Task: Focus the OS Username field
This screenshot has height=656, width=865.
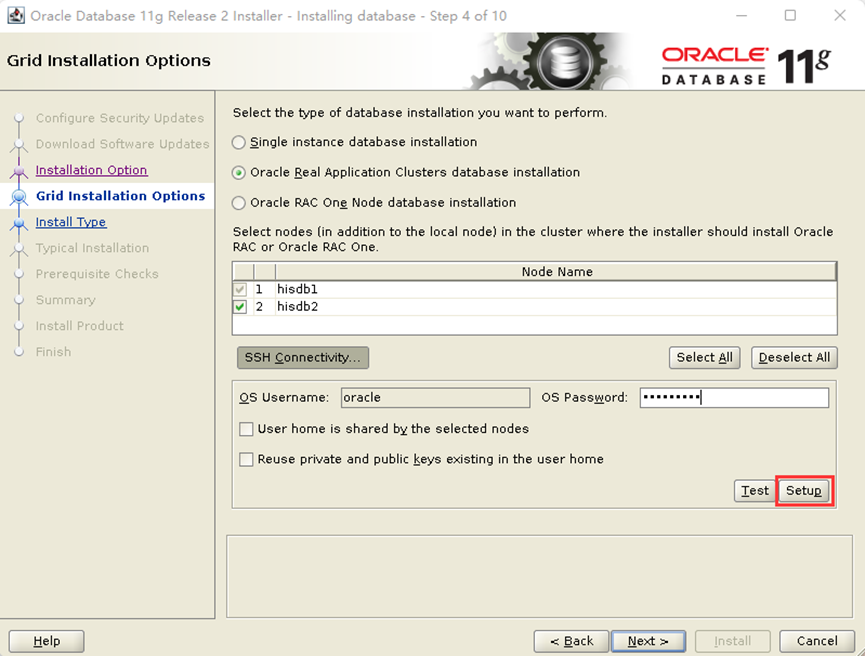Action: click(x=435, y=398)
